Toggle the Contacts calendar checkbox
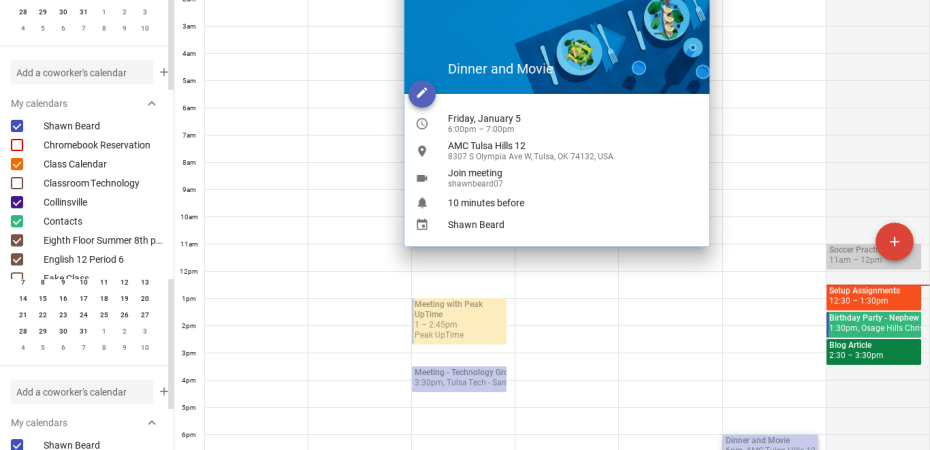The height and width of the screenshot is (450, 930). pos(17,221)
